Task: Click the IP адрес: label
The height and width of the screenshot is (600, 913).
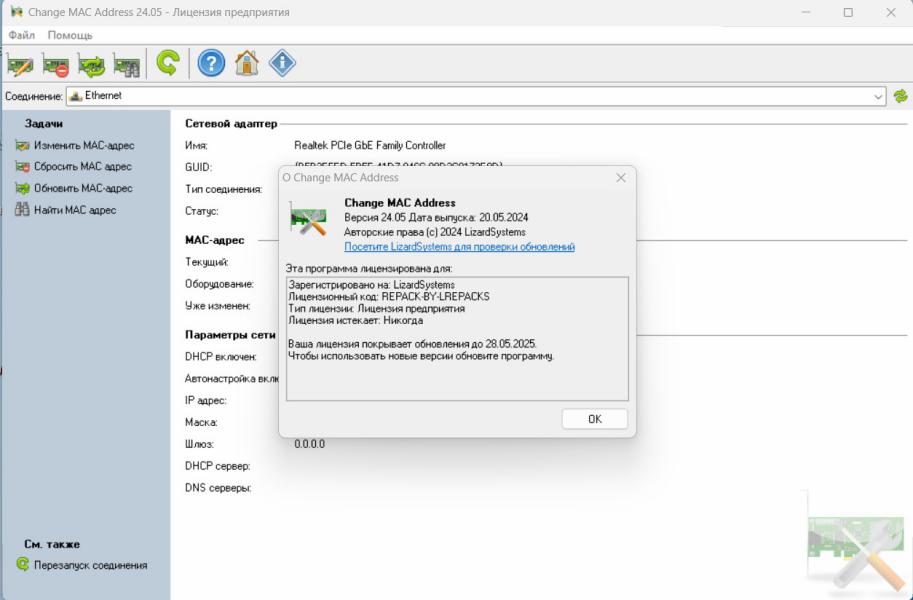Action: coord(206,401)
